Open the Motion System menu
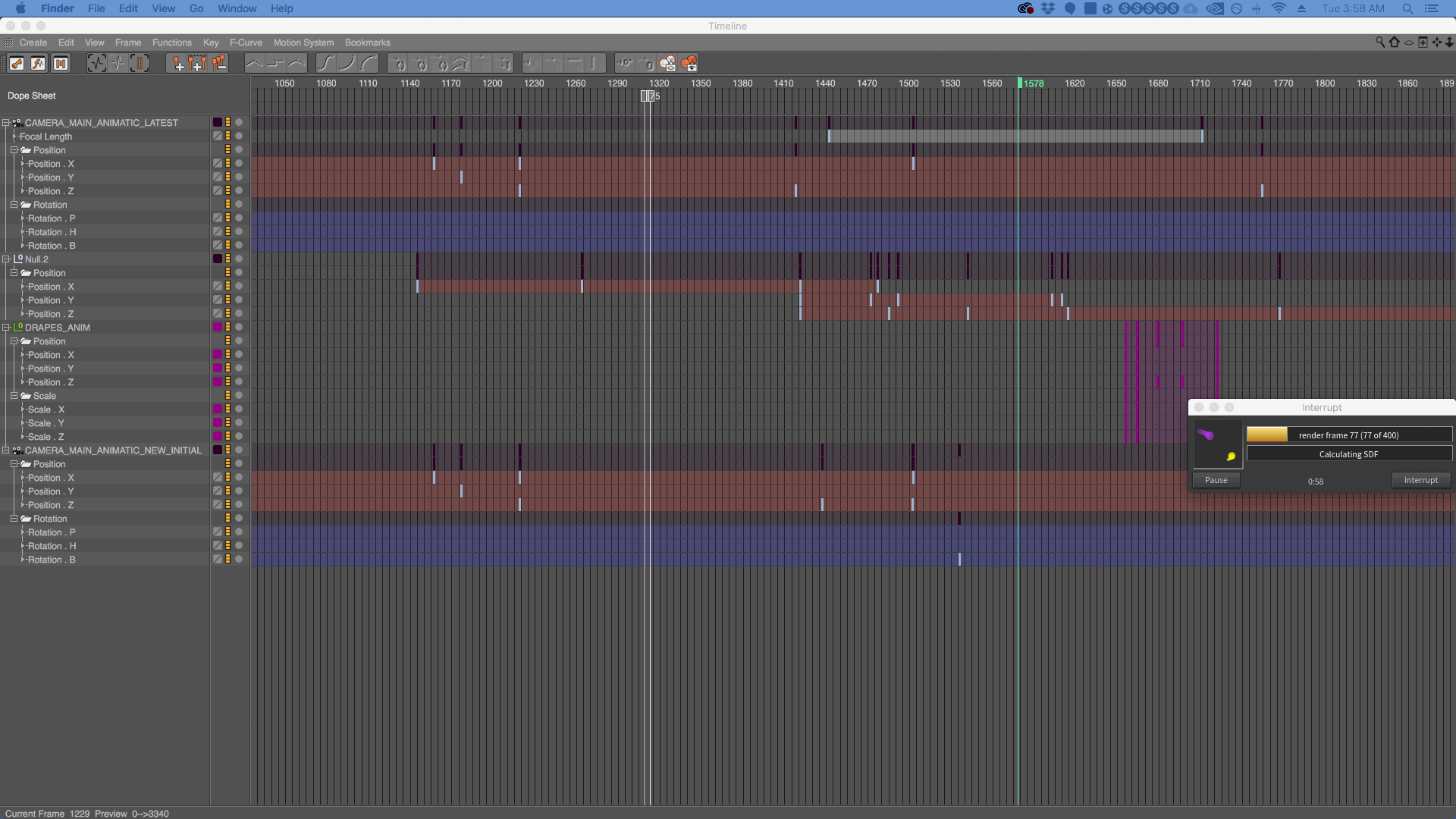Screen dimensions: 1456x819 coord(303,42)
